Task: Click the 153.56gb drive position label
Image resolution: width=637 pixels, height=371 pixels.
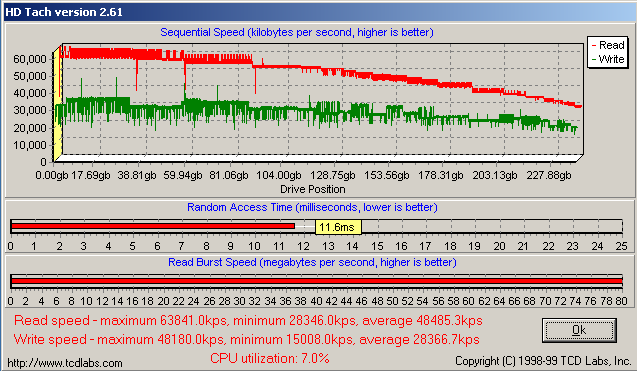Action: point(387,175)
